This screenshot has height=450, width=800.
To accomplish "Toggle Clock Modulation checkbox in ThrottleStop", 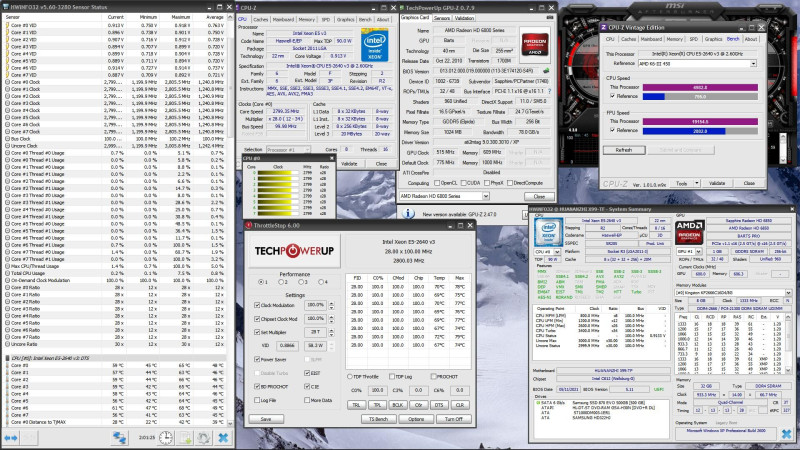I will point(257,305).
